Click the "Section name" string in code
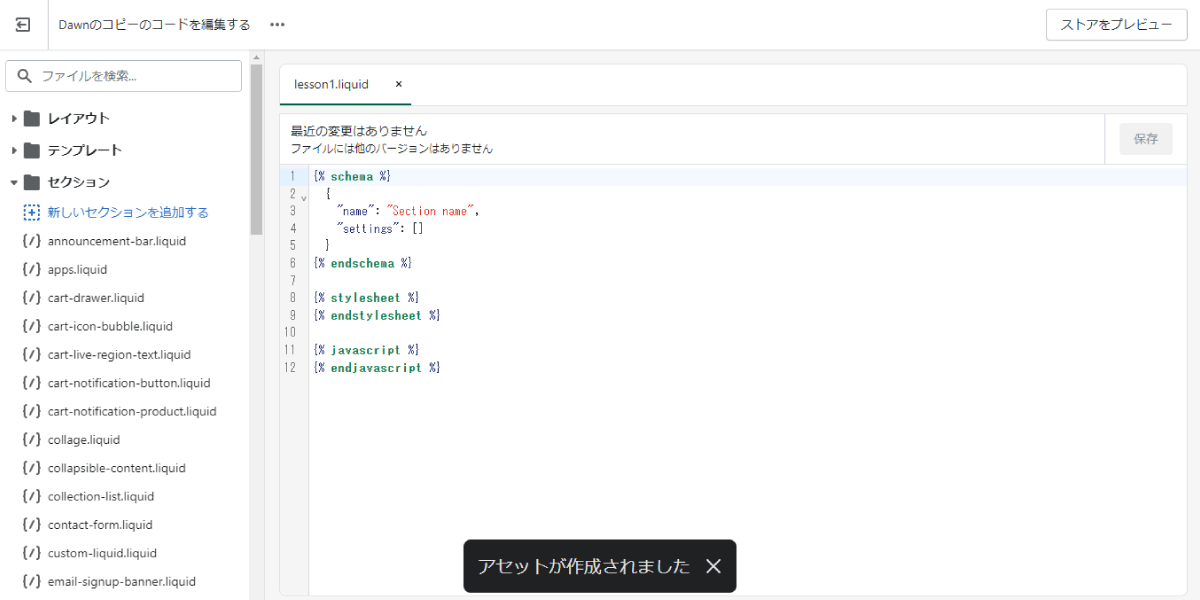1200x600 pixels. [432, 211]
